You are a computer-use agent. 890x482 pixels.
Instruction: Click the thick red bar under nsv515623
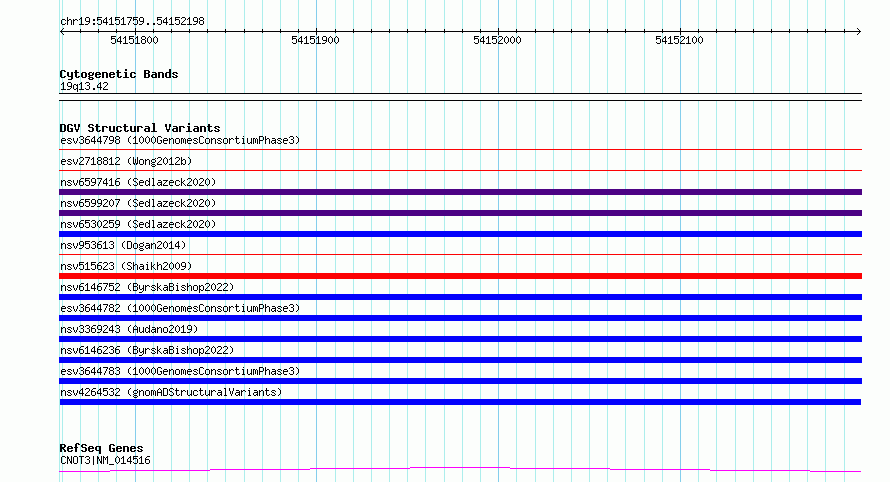(x=460, y=276)
